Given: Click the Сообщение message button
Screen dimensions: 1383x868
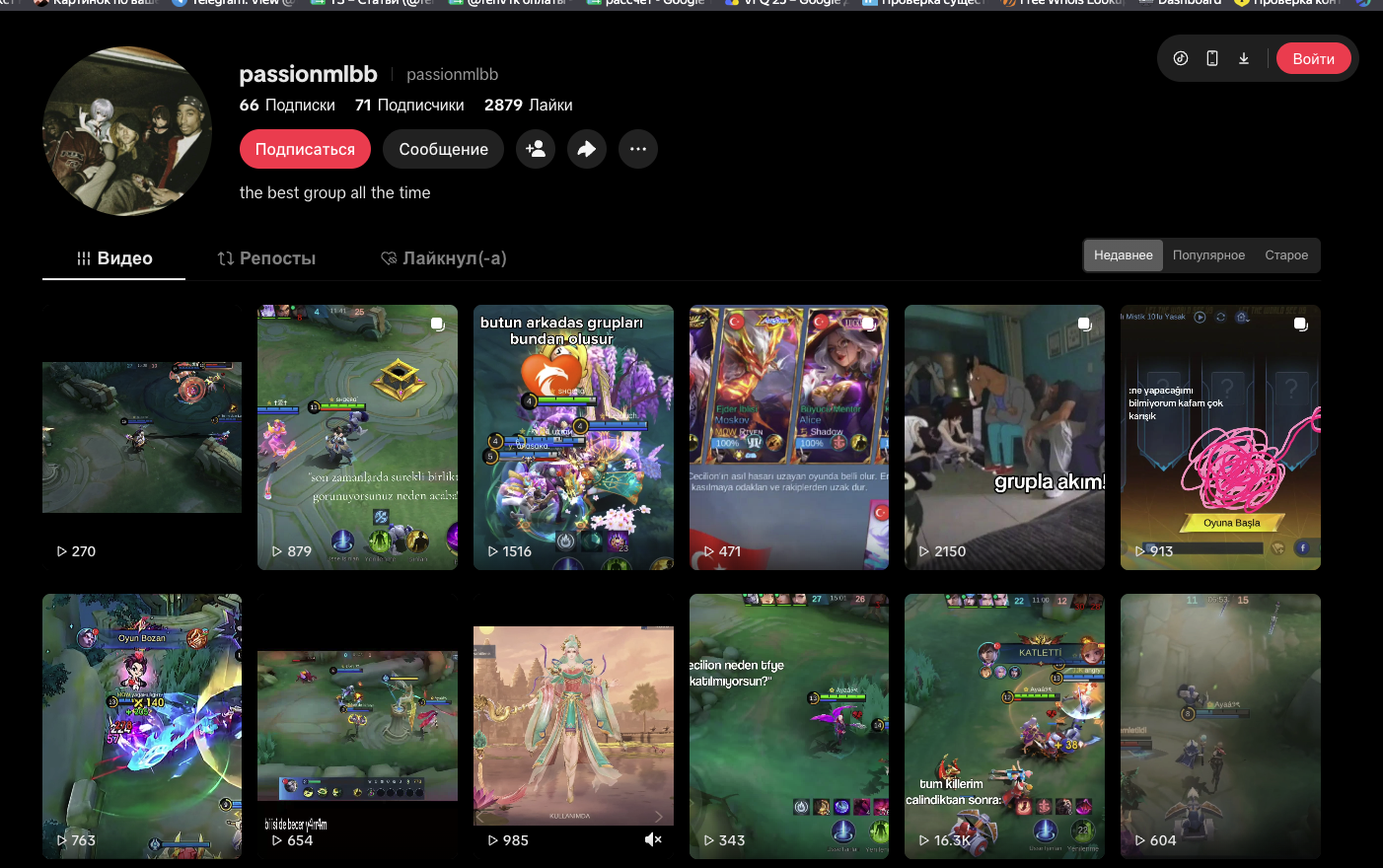Looking at the screenshot, I should 443,149.
